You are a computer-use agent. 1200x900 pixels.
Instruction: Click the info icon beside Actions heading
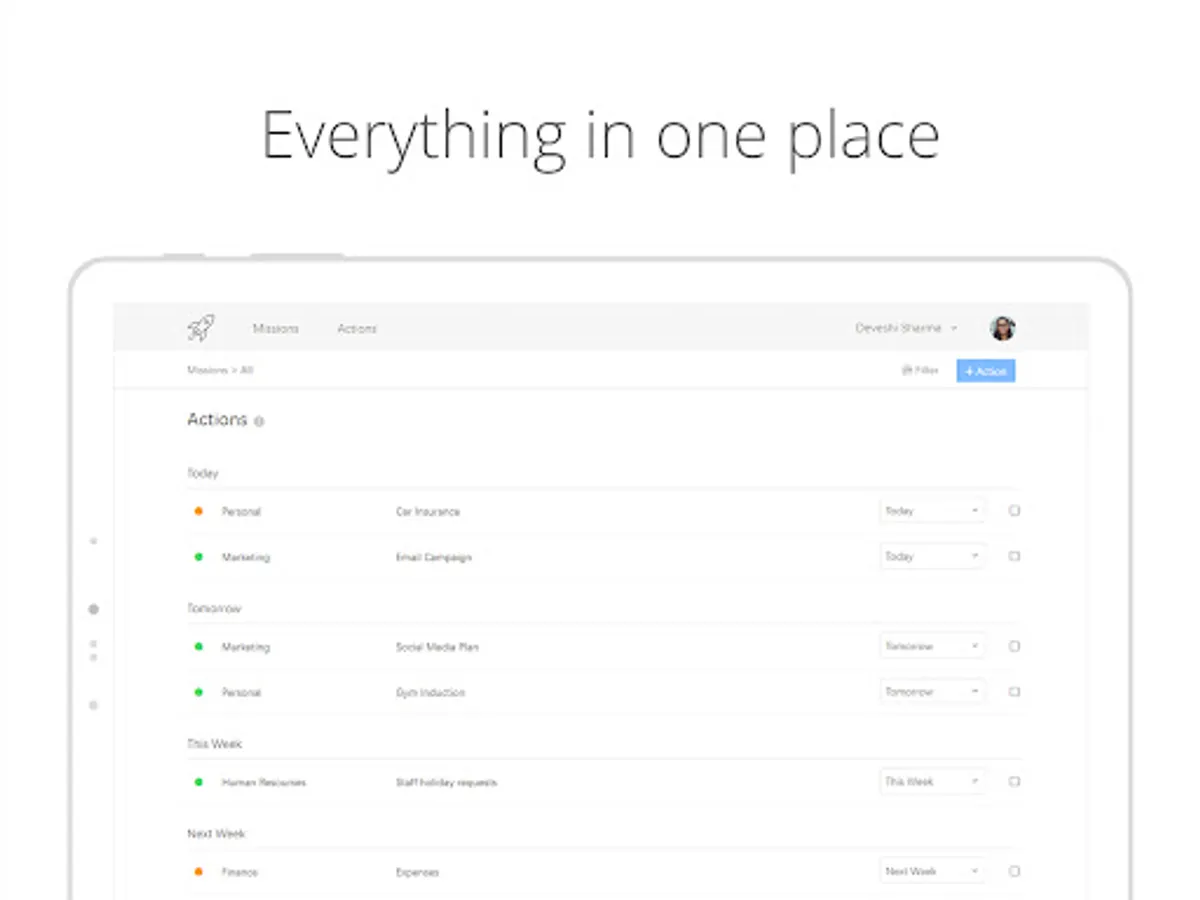click(259, 422)
